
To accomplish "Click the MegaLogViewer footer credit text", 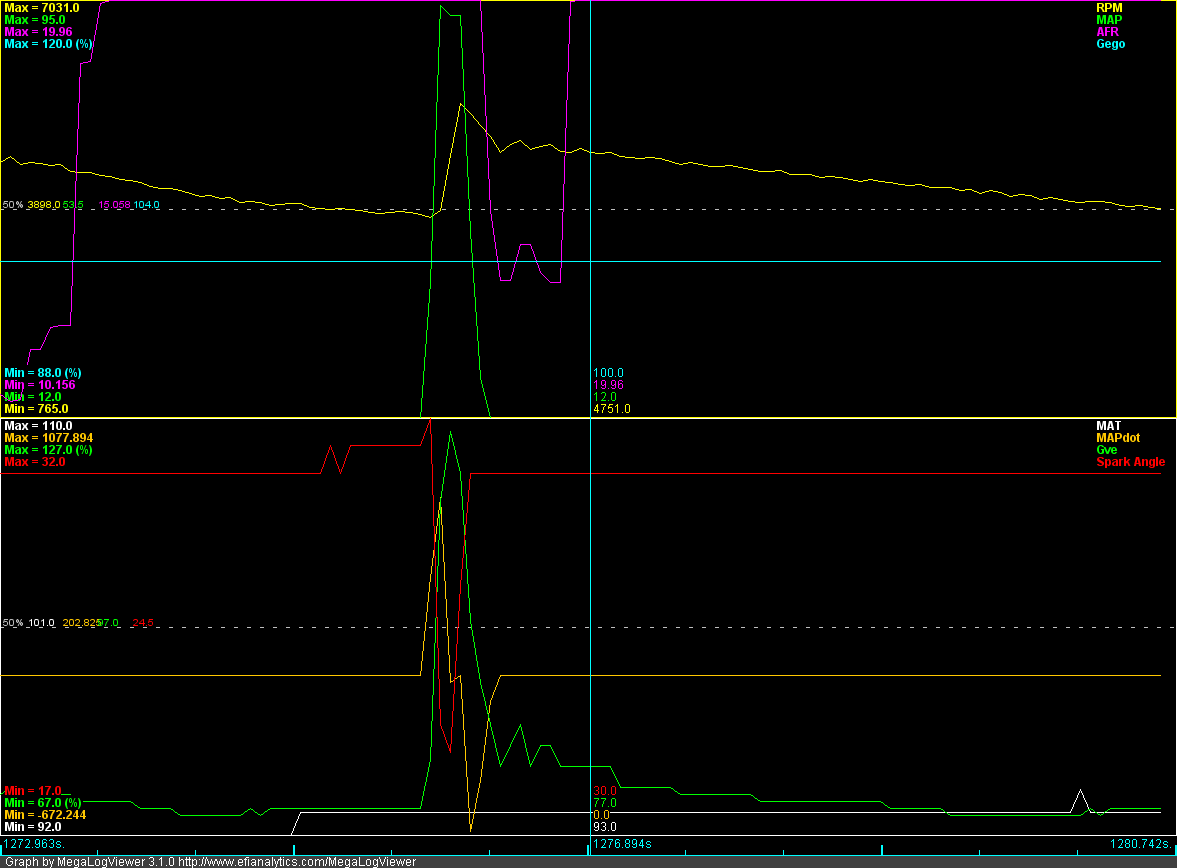I will coord(210,862).
